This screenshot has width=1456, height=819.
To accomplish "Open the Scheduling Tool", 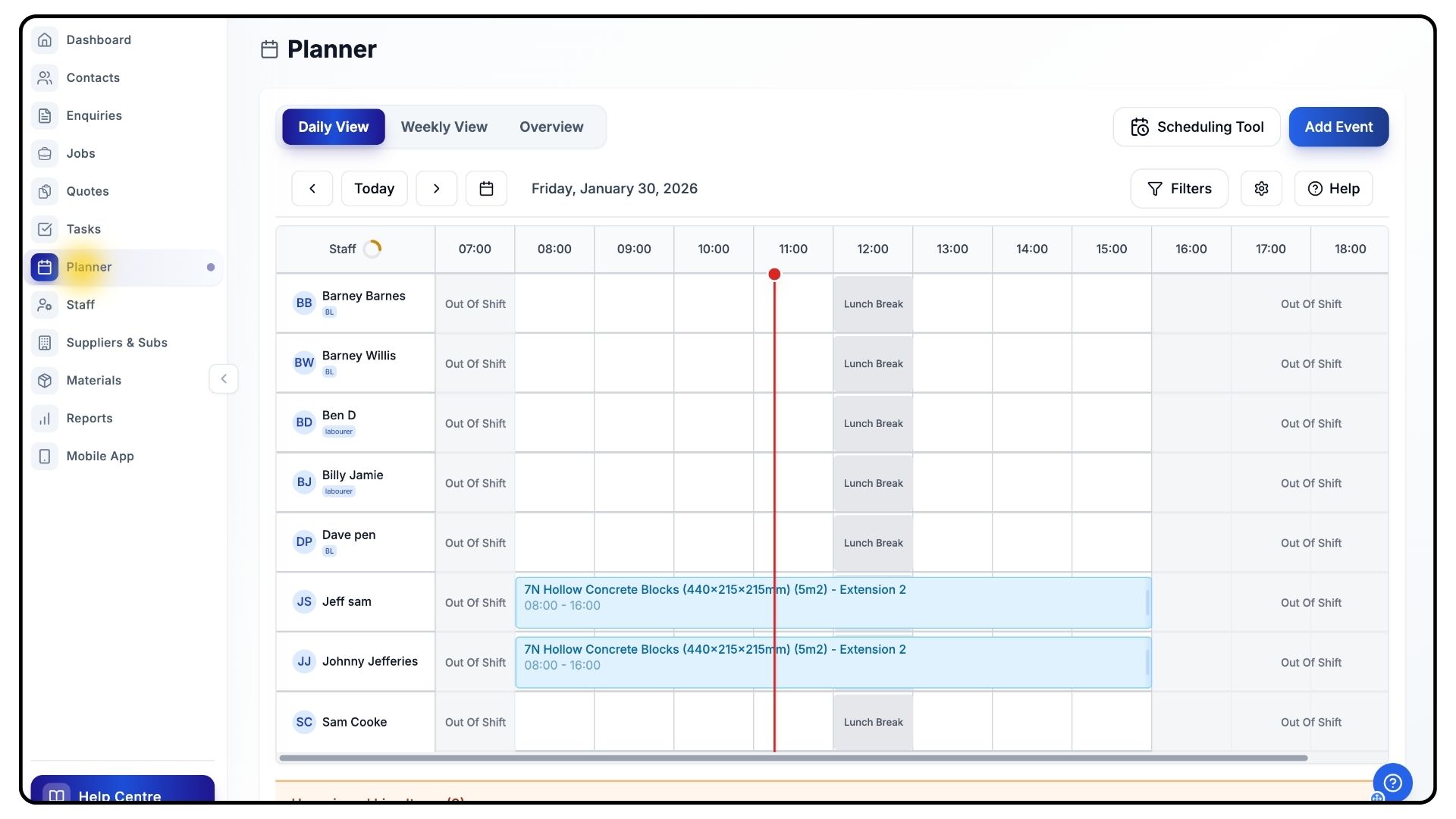I will tap(1196, 127).
